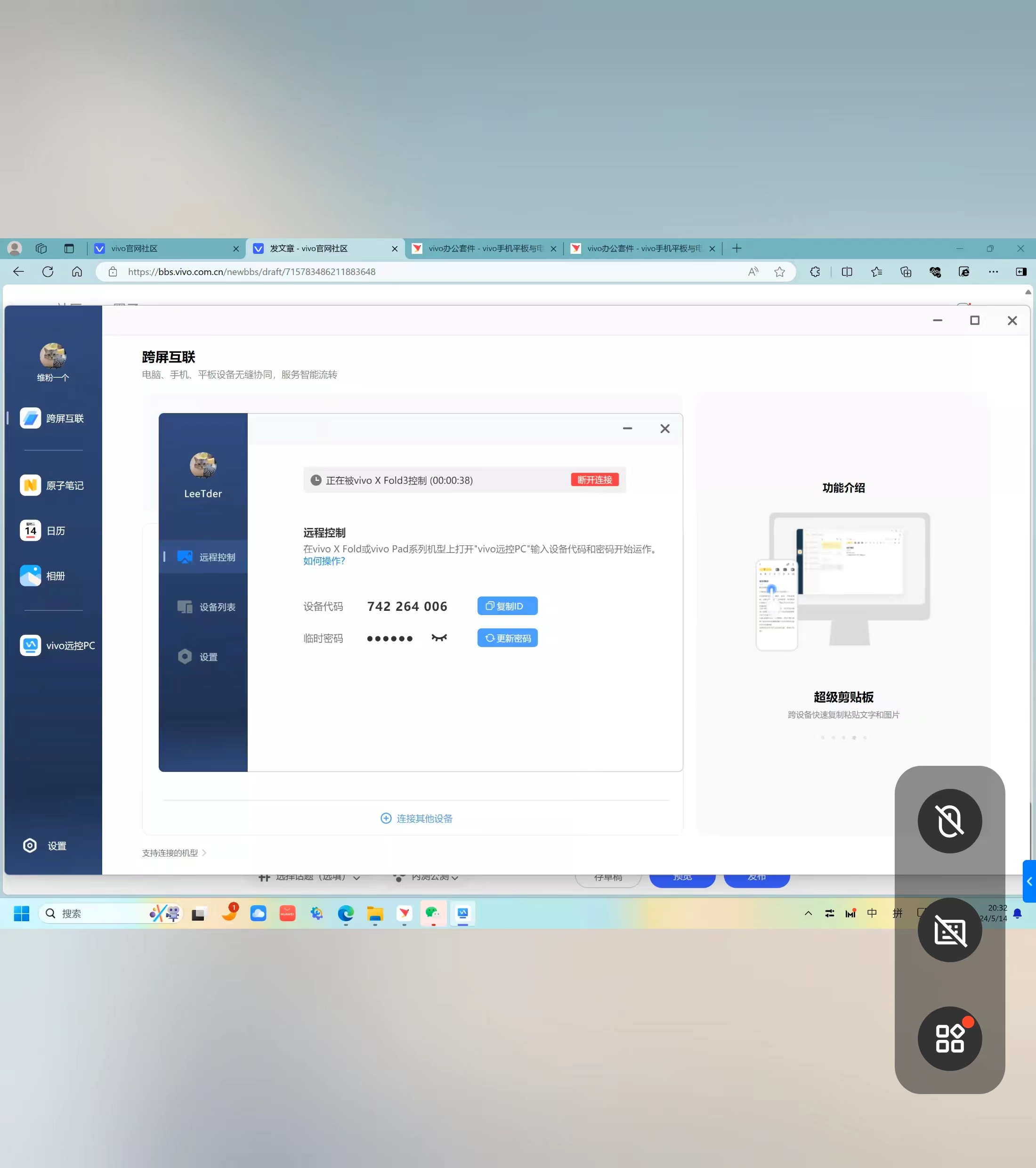Open vivo远控PC in the left sidebar
The height and width of the screenshot is (1168, 1036).
pyautogui.click(x=57, y=645)
